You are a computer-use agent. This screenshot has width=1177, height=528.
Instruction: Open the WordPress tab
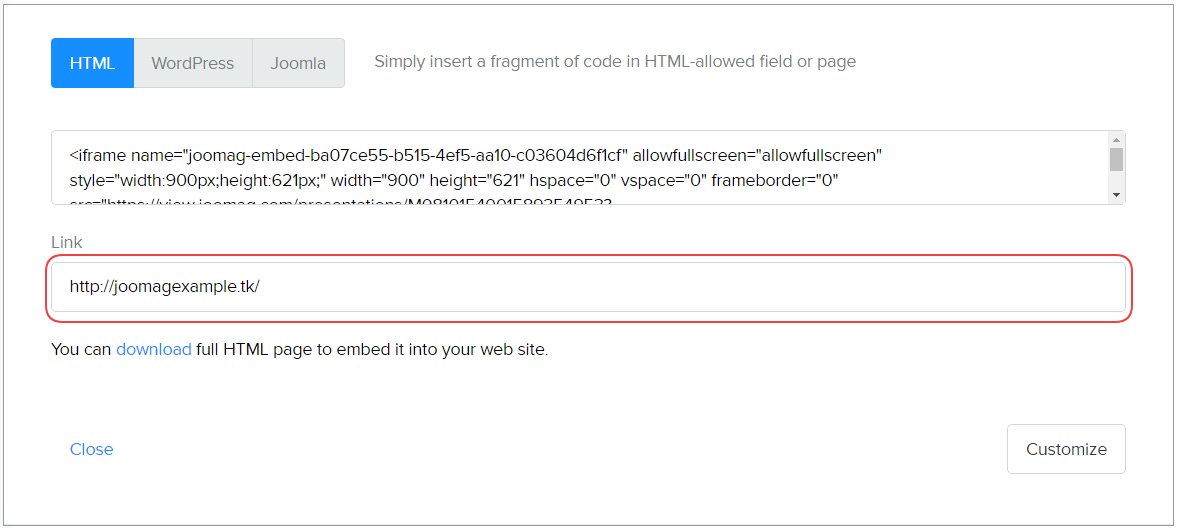tap(192, 63)
